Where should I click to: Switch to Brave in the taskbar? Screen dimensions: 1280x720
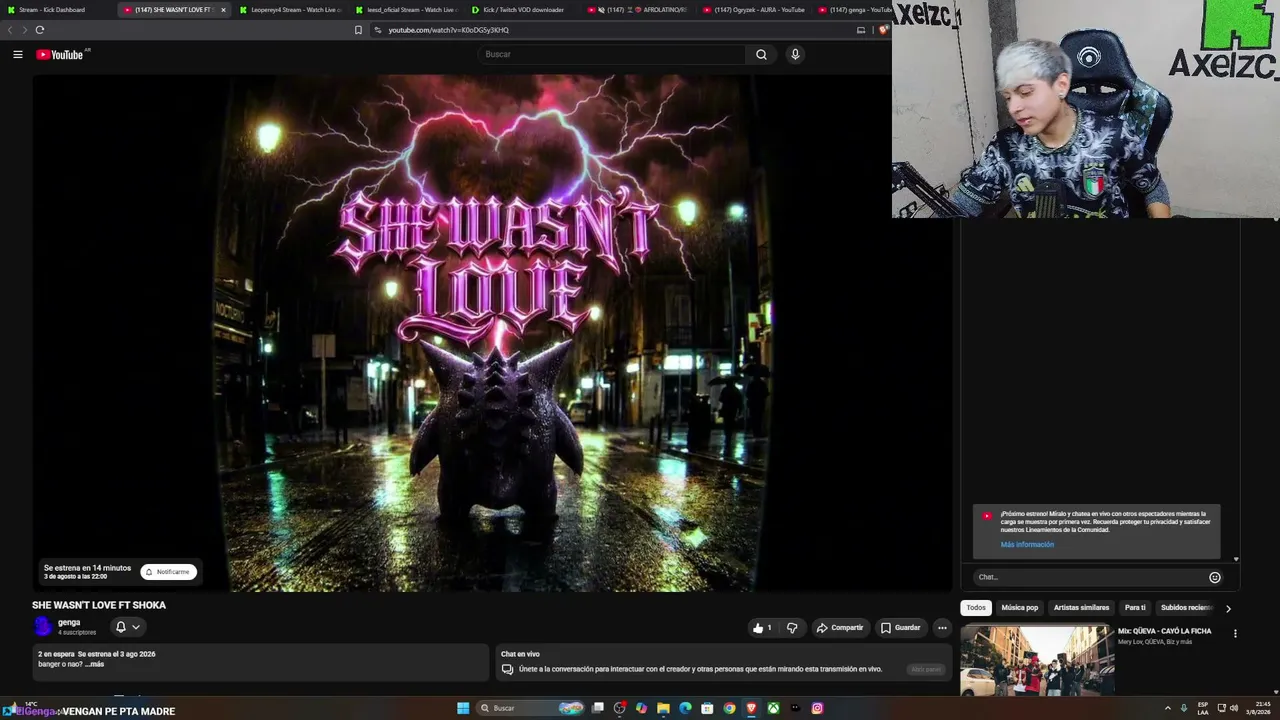tap(751, 708)
